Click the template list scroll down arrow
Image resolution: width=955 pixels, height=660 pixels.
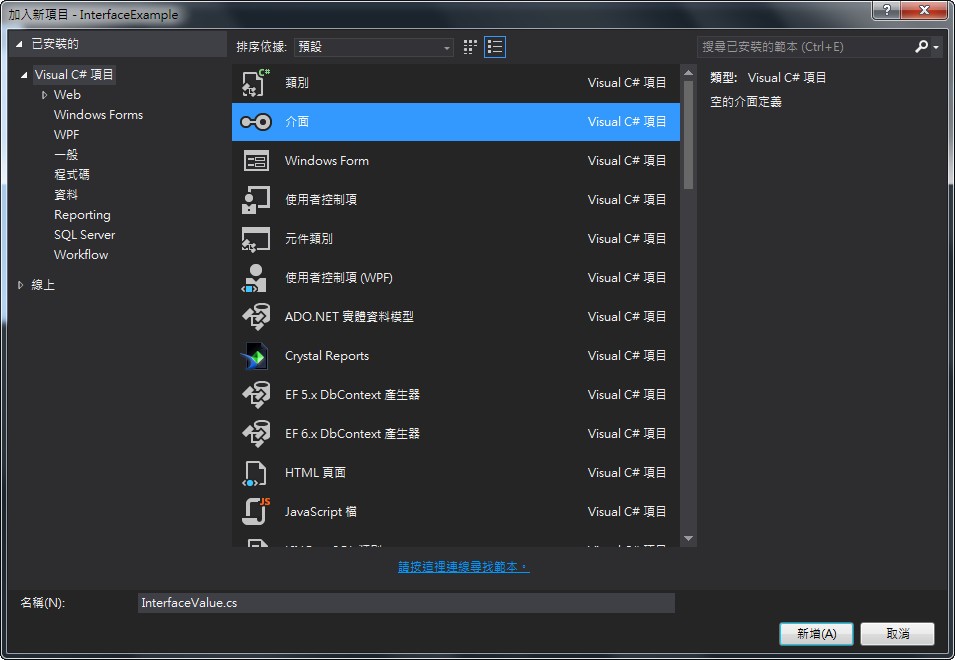point(688,538)
